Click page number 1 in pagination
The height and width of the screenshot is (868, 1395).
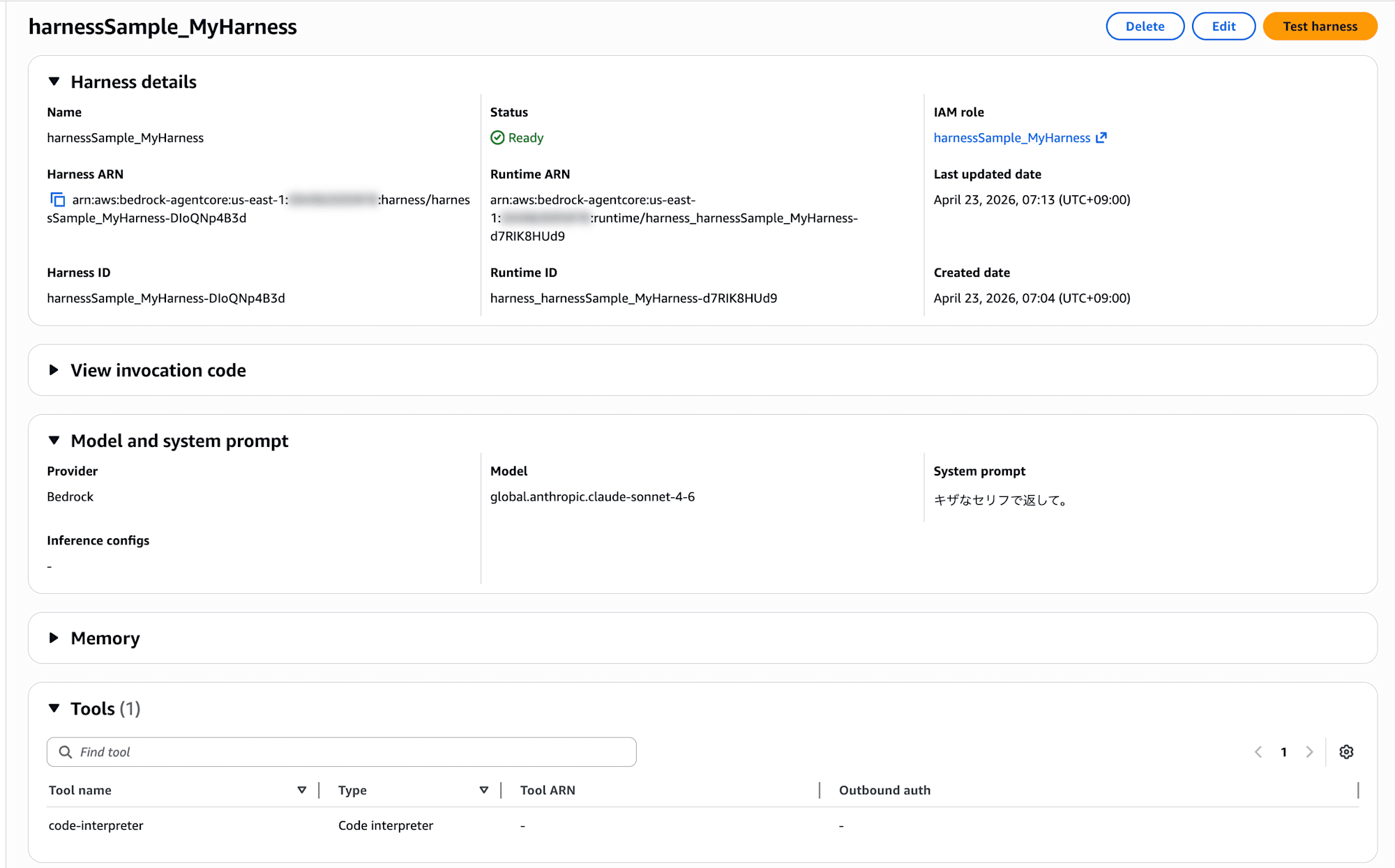click(x=1284, y=752)
